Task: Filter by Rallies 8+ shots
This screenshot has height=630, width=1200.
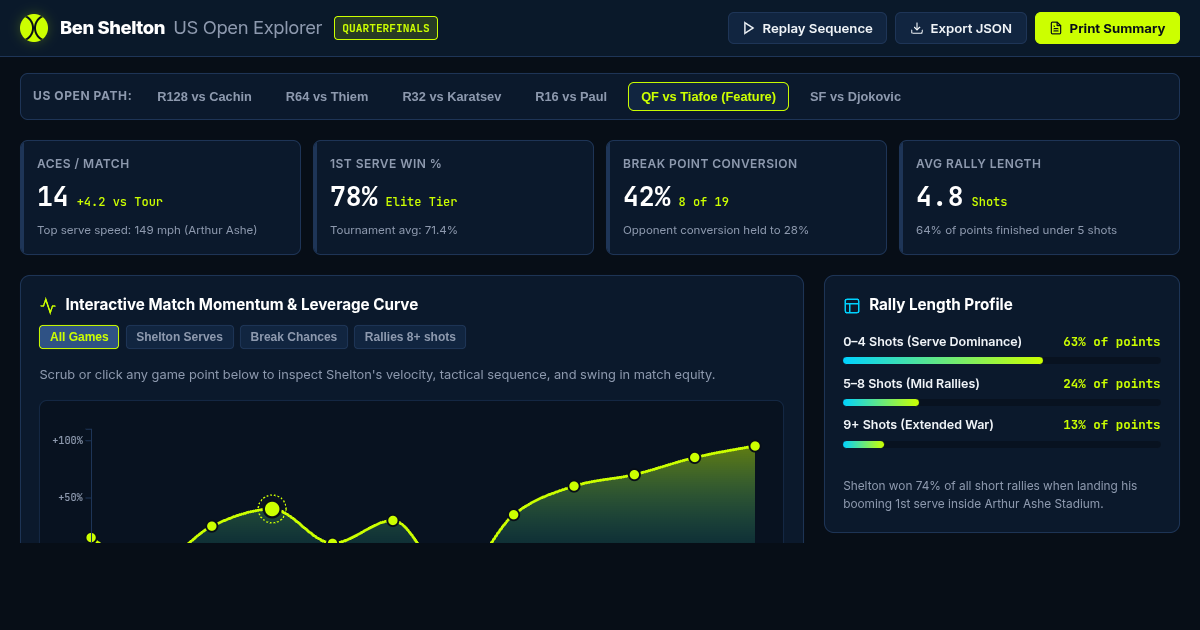Action: pos(410,337)
